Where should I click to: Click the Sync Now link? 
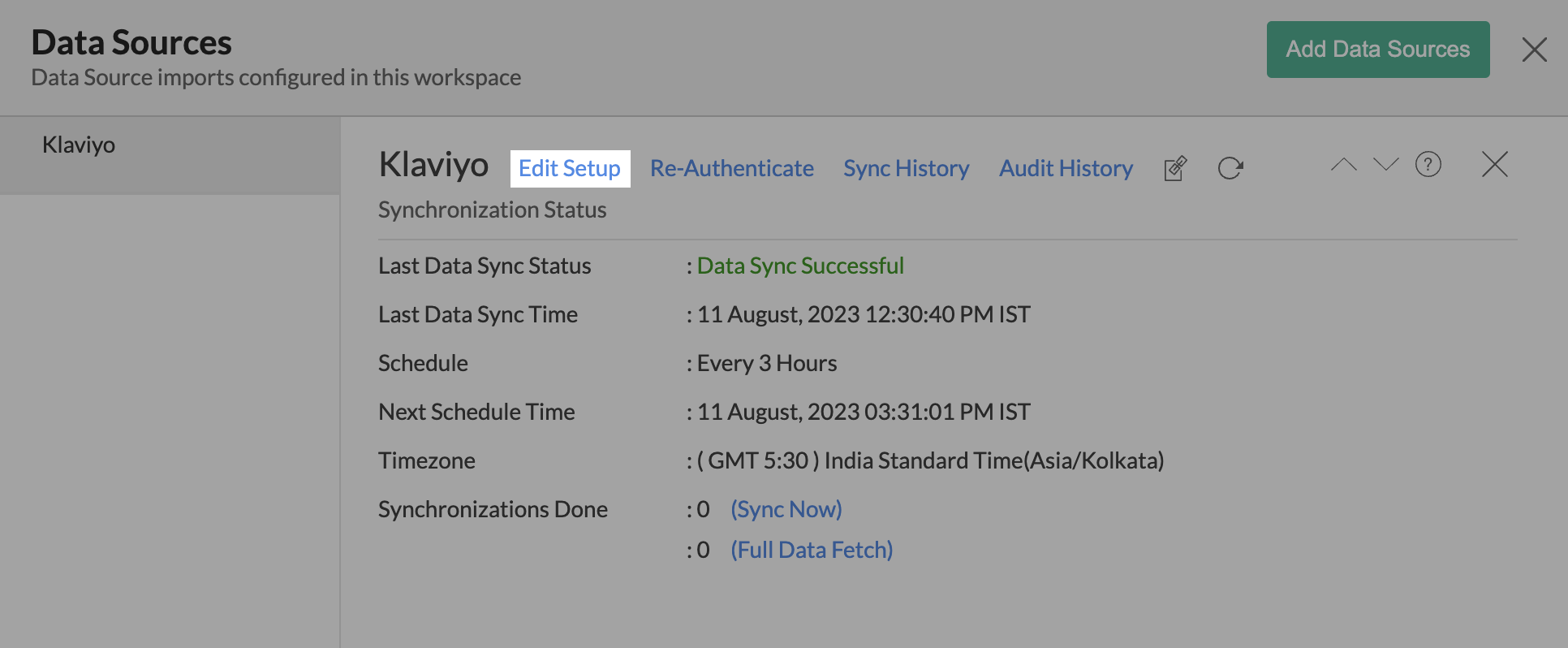(x=786, y=509)
